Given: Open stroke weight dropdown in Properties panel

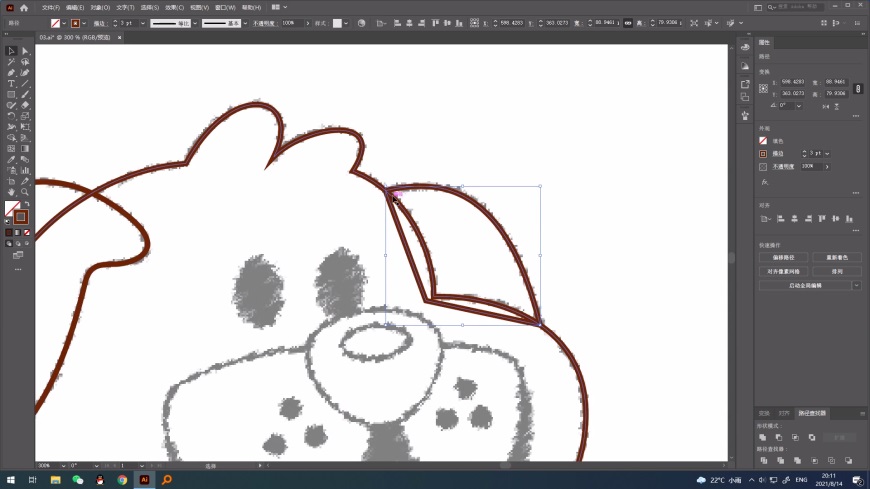Looking at the screenshot, I should [x=827, y=154].
